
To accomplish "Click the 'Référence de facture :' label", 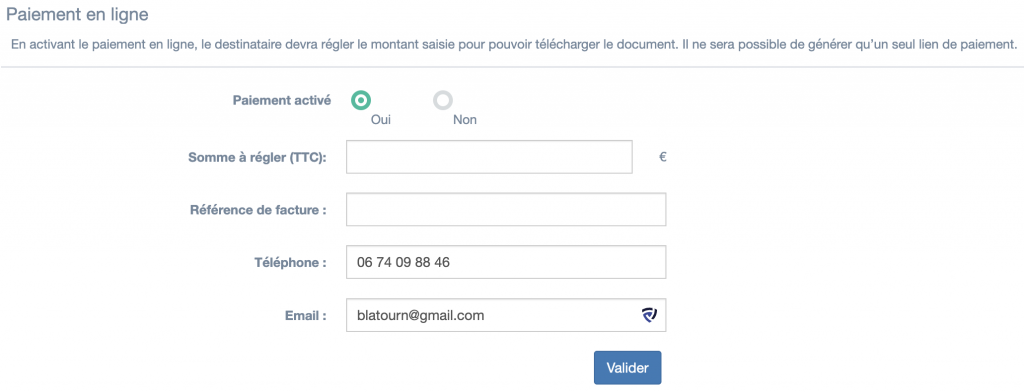I will (258, 210).
